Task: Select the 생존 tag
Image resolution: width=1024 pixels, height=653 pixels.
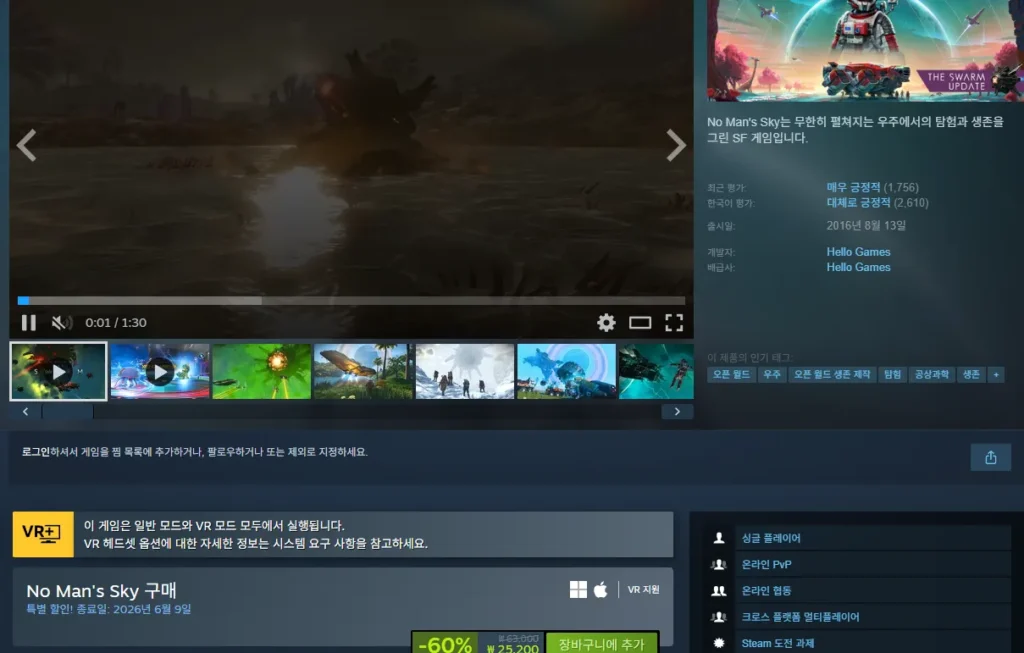Action: [x=972, y=375]
